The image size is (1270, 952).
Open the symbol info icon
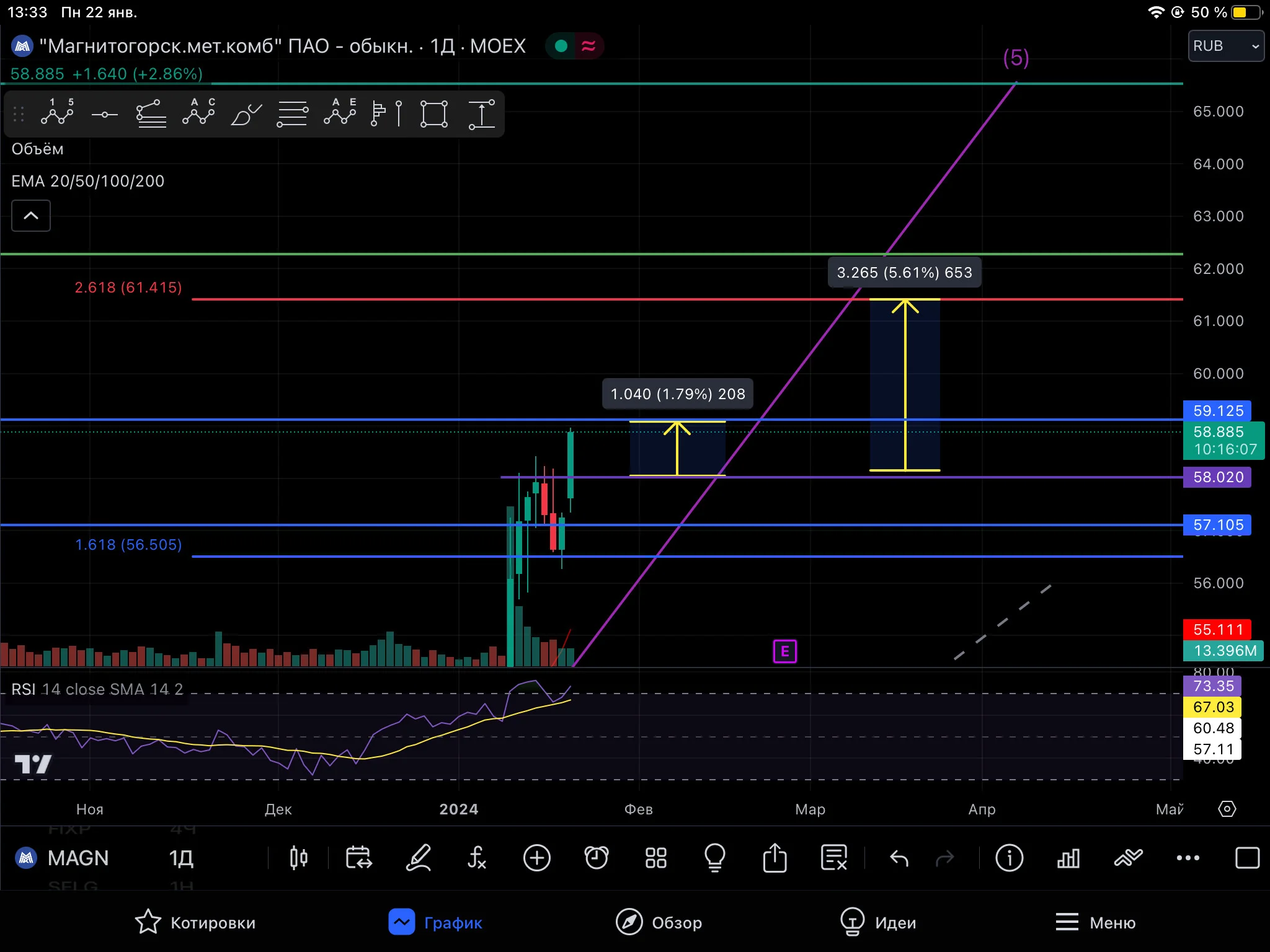1009,858
